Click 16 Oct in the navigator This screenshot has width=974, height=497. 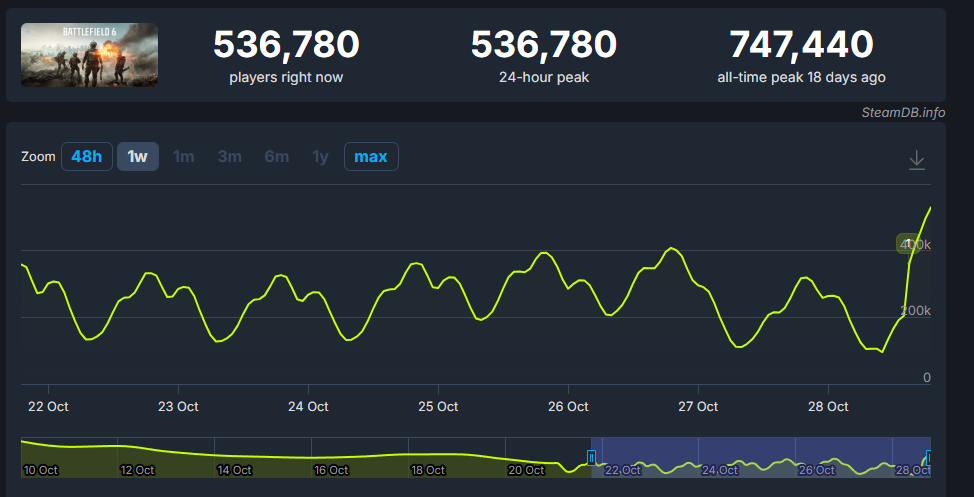pyautogui.click(x=330, y=470)
